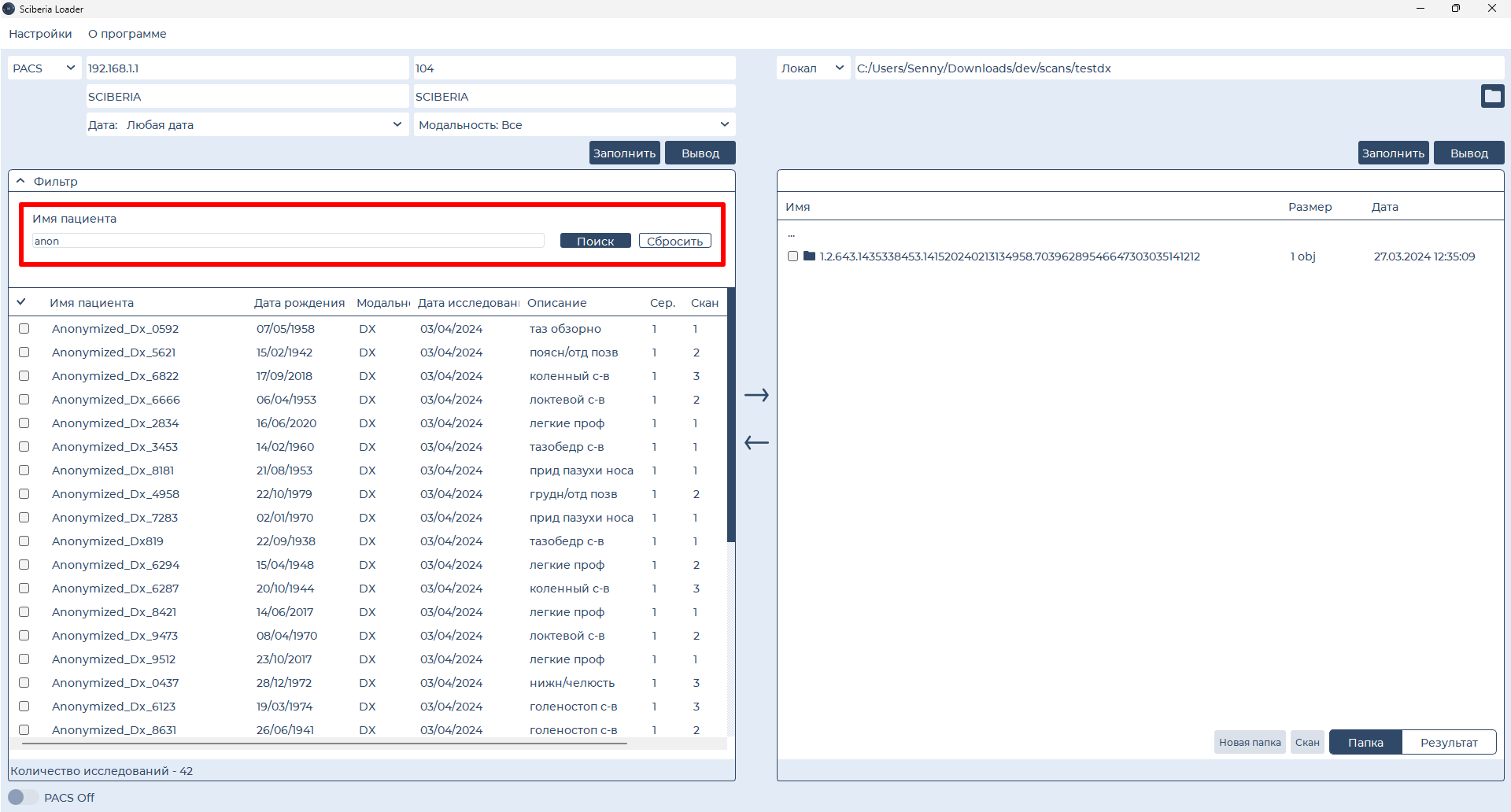Check Anonymized_Dx_6666 row checkbox
The width and height of the screenshot is (1511, 812).
pyautogui.click(x=24, y=400)
